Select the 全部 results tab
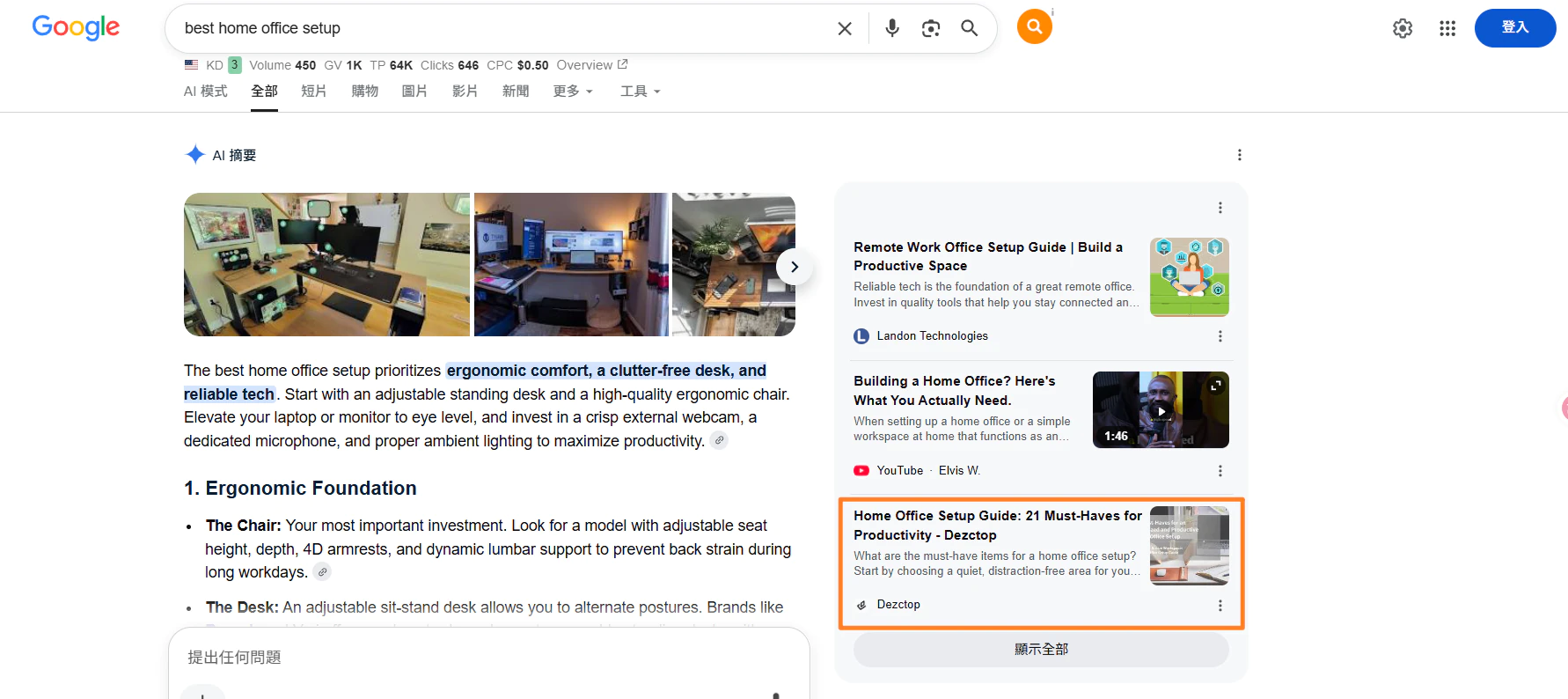The width and height of the screenshot is (1568, 699). [264, 92]
